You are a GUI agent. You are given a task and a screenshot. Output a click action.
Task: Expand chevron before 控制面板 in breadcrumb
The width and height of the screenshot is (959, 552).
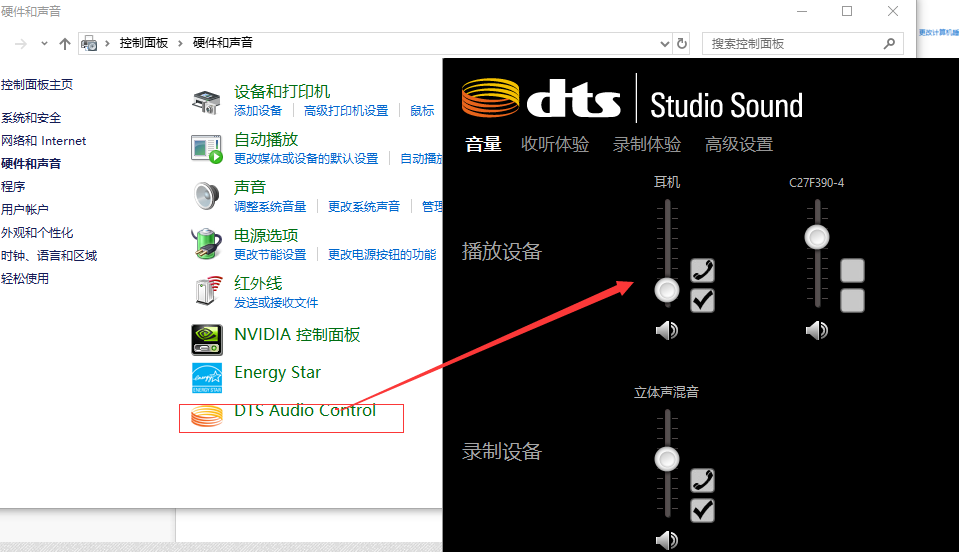[x=107, y=43]
